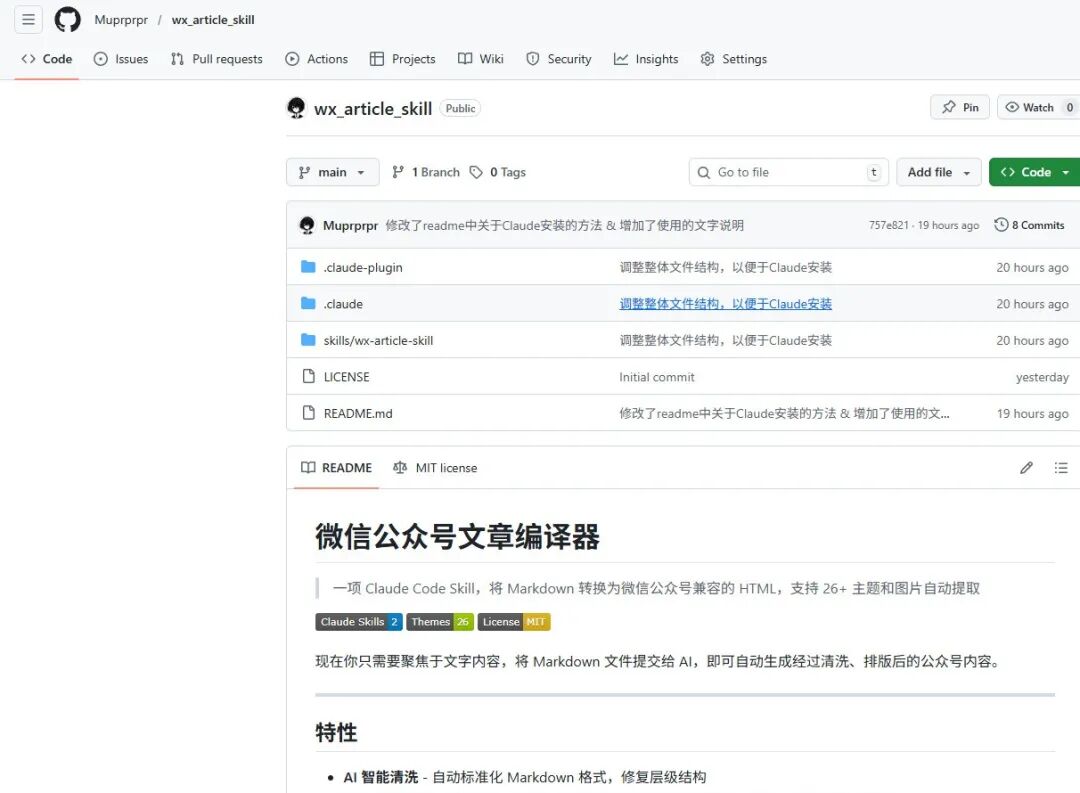Click the wx_article_skill repository title

coord(373,109)
